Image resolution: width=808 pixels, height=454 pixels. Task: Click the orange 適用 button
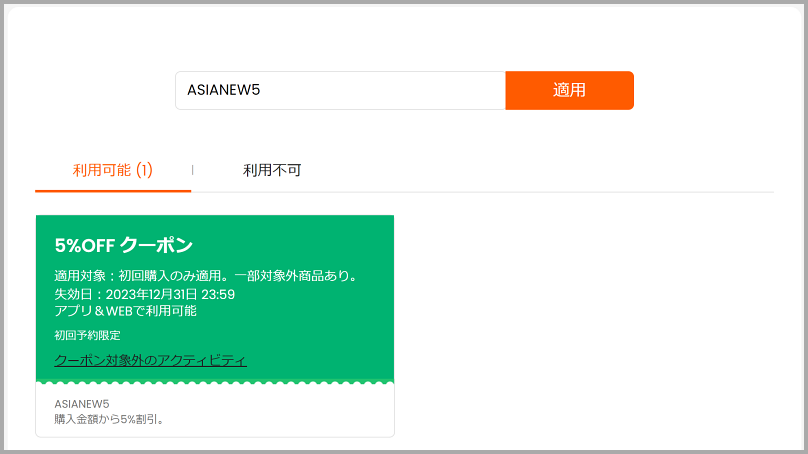pyautogui.click(x=569, y=90)
